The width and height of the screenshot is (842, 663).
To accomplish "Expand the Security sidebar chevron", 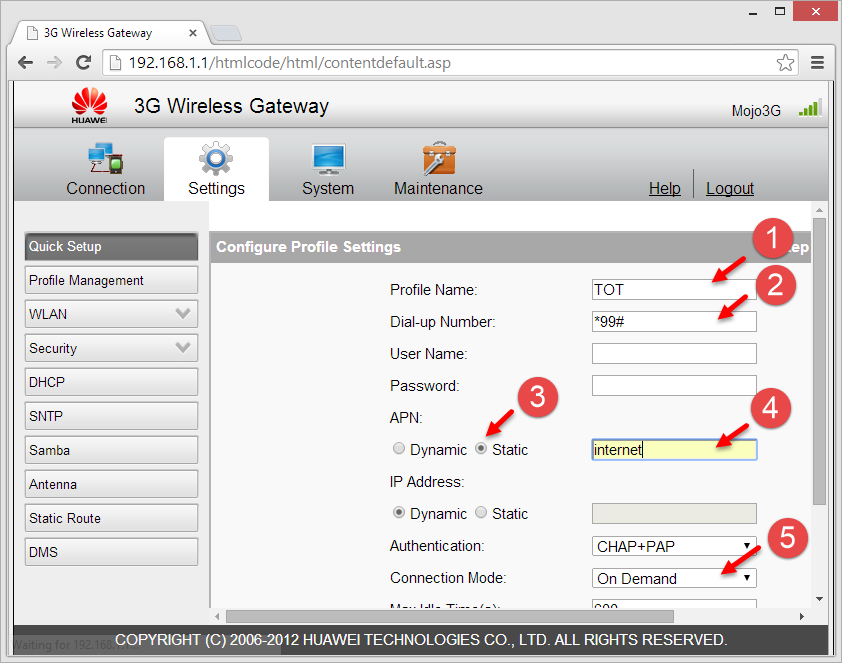I will point(183,348).
